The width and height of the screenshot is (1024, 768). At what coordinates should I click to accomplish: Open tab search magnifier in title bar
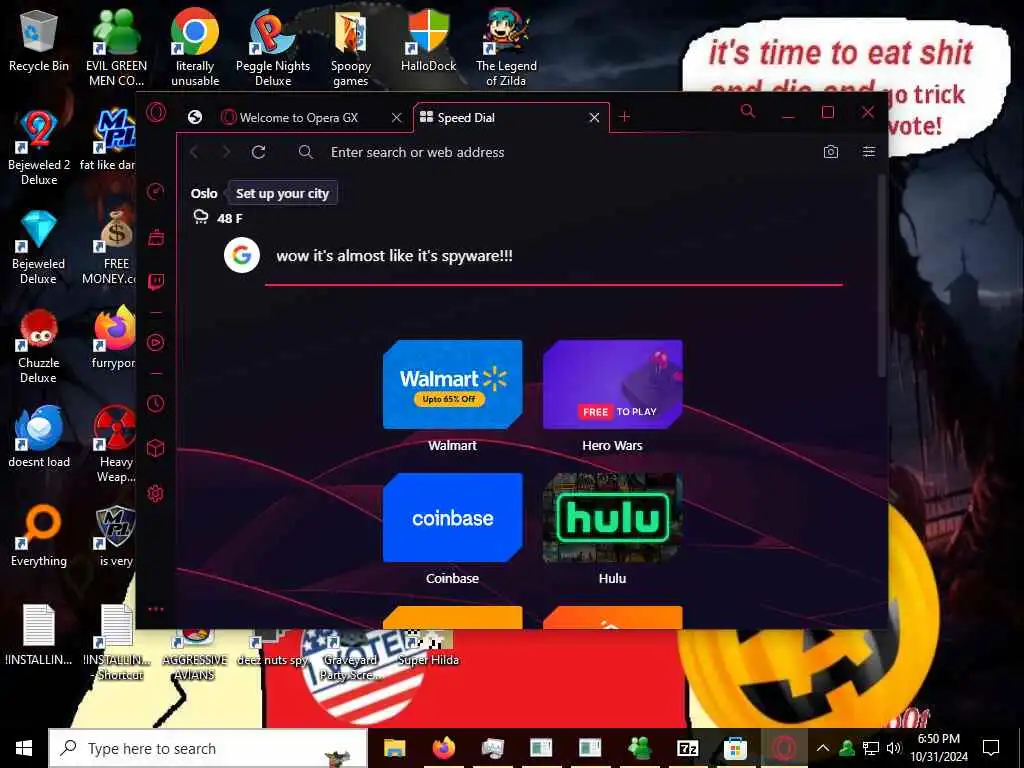pyautogui.click(x=748, y=112)
